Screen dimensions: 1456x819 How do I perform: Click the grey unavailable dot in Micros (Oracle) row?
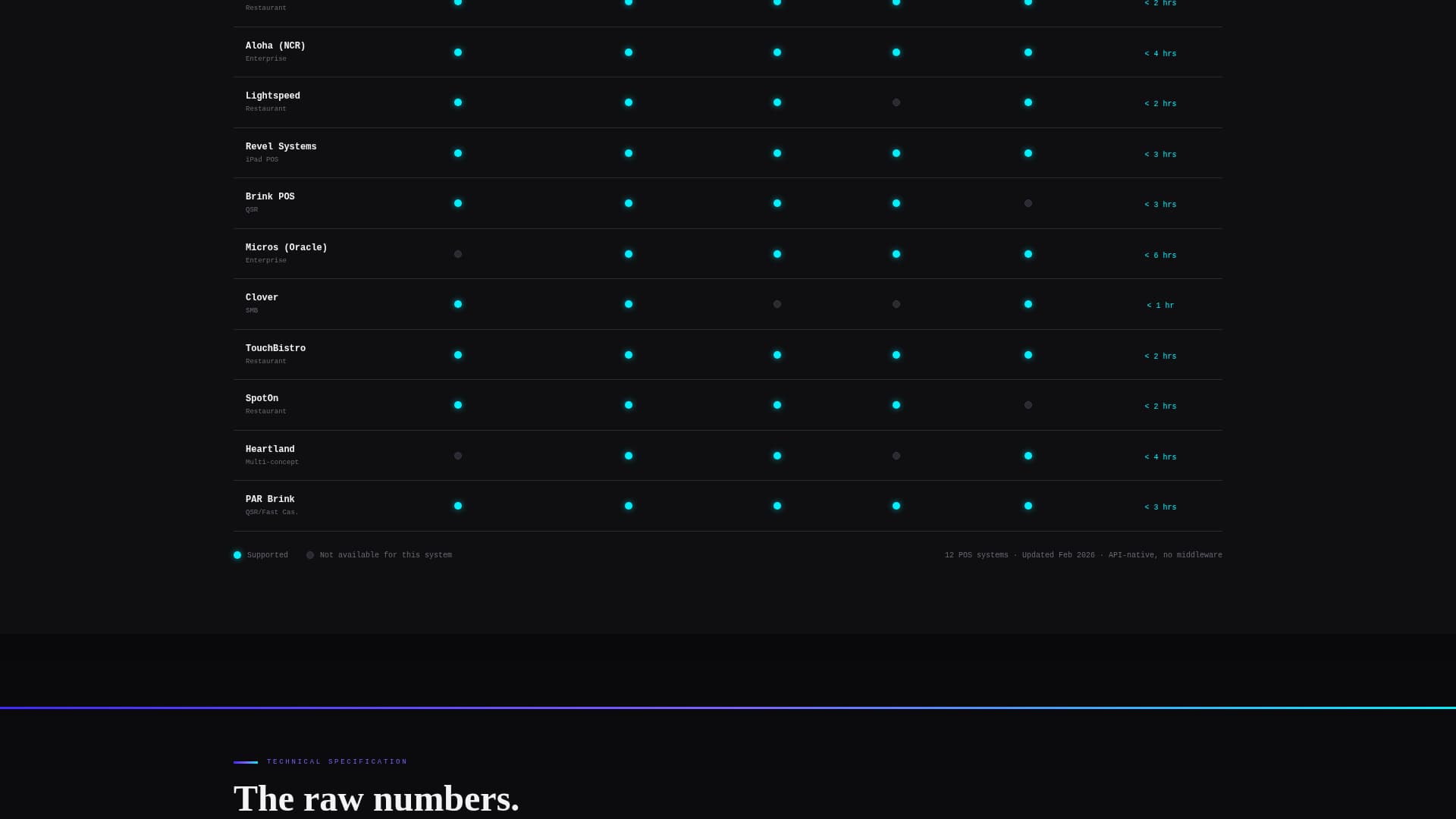[458, 254]
